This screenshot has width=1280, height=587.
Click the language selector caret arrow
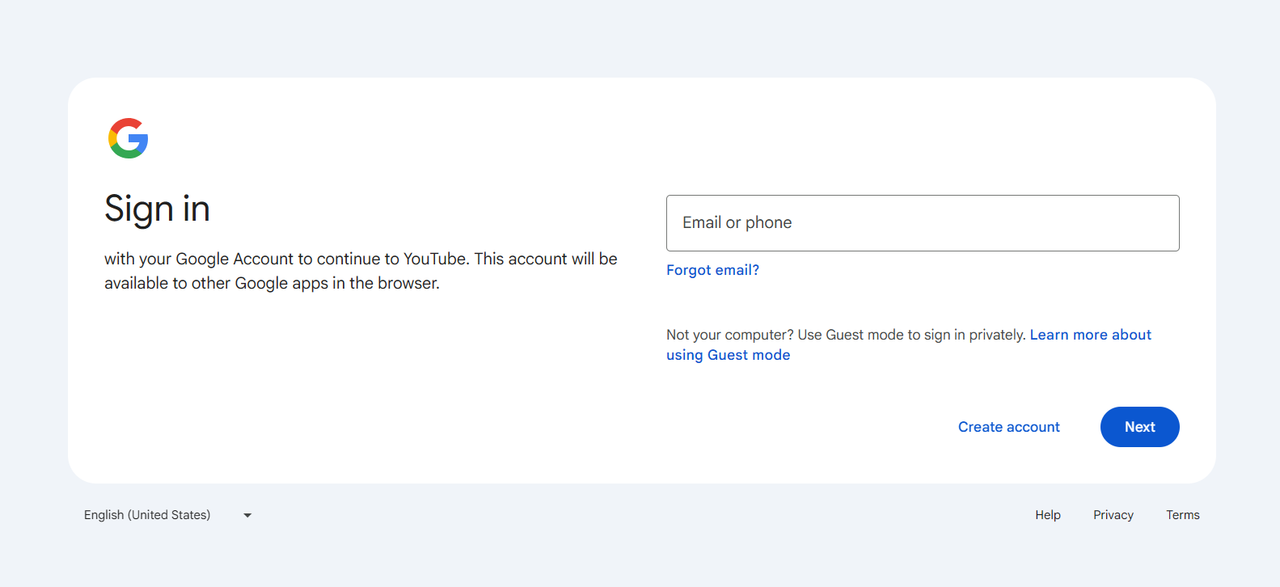(247, 516)
